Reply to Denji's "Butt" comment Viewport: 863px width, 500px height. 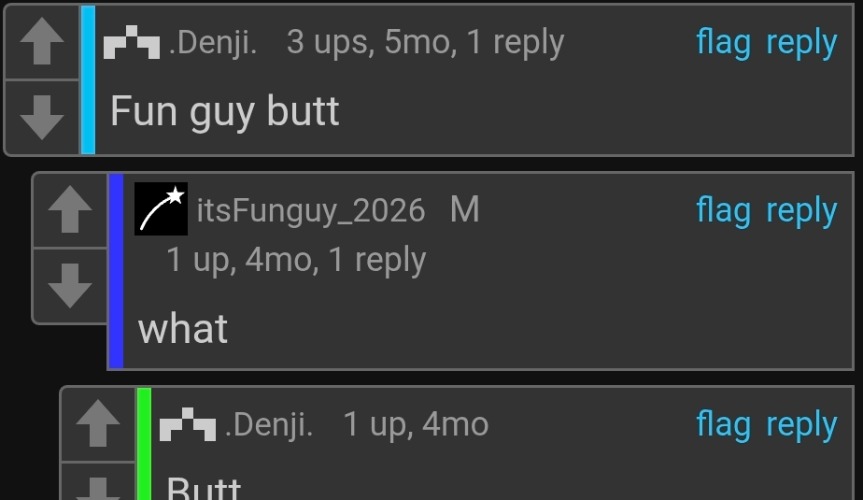801,425
